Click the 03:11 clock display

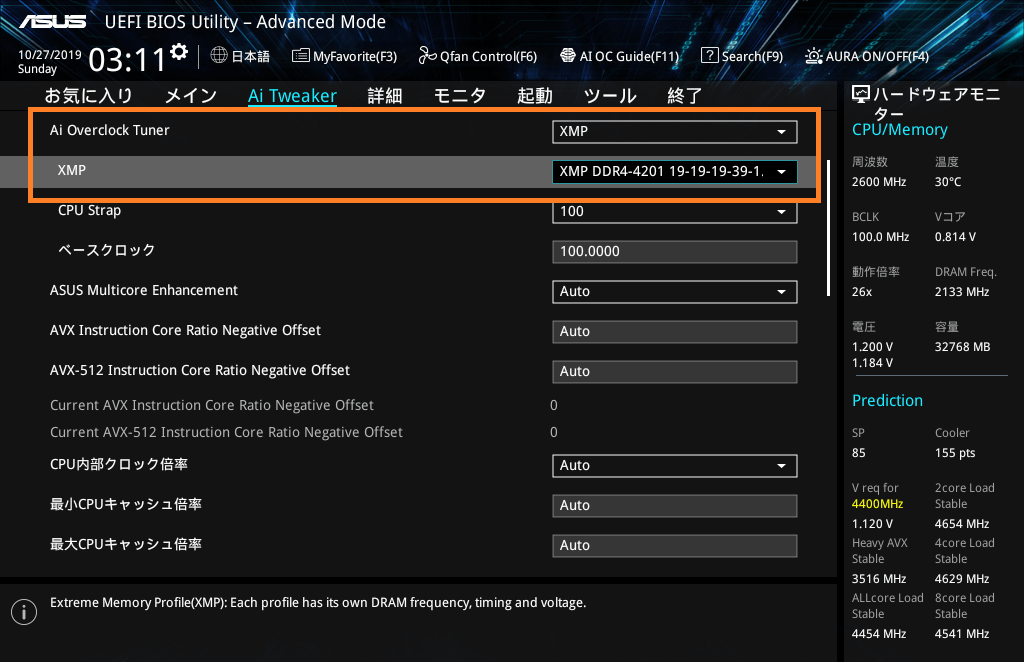(127, 60)
